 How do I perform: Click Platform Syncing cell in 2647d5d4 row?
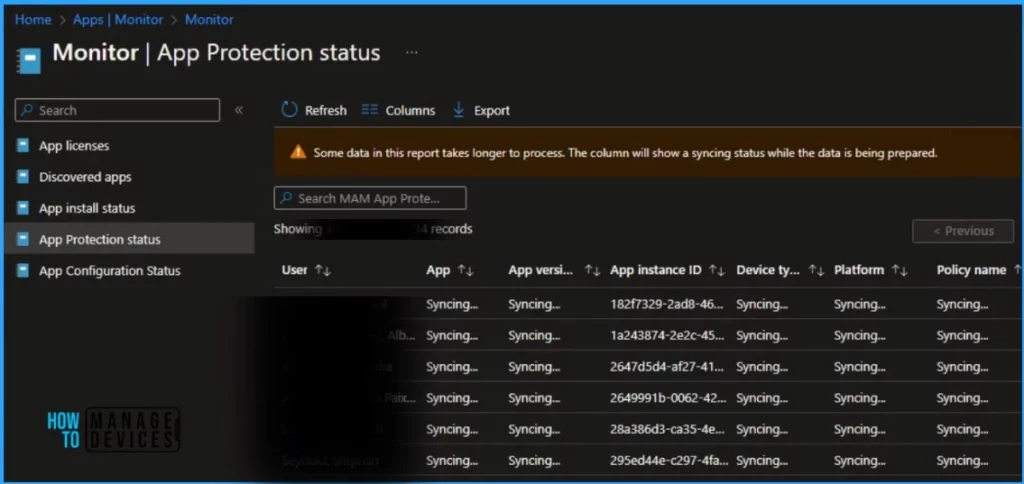click(x=859, y=366)
